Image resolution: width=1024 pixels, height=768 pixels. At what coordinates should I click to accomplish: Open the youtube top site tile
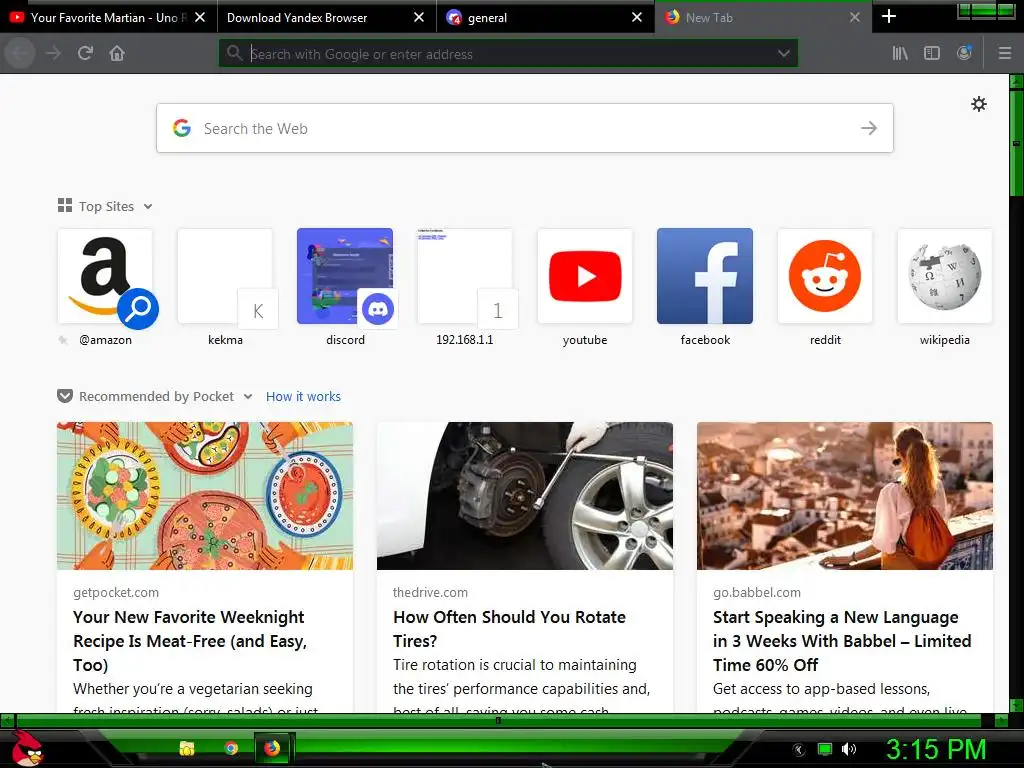(585, 276)
